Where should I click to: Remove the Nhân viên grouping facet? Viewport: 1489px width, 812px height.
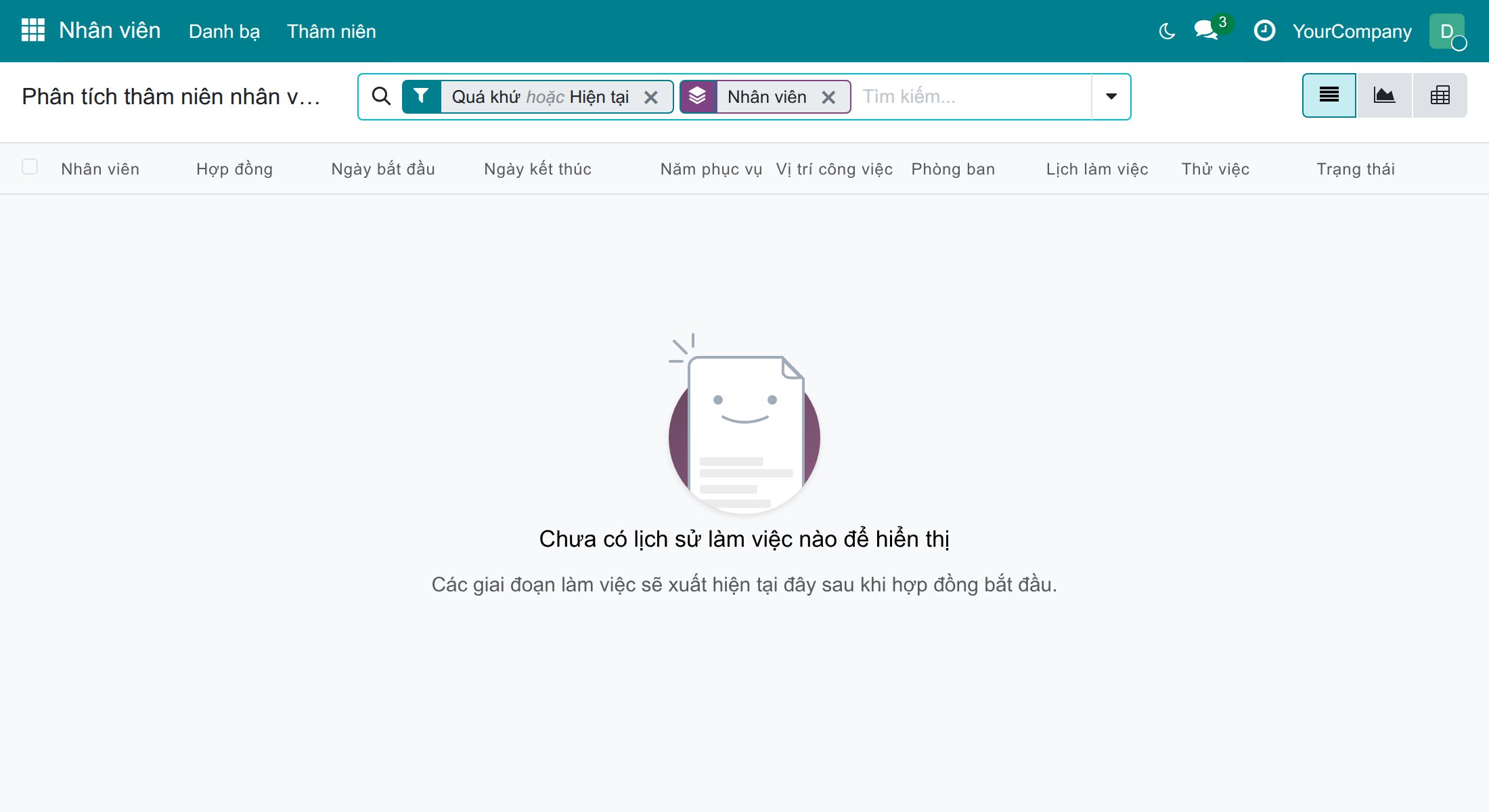[828, 97]
